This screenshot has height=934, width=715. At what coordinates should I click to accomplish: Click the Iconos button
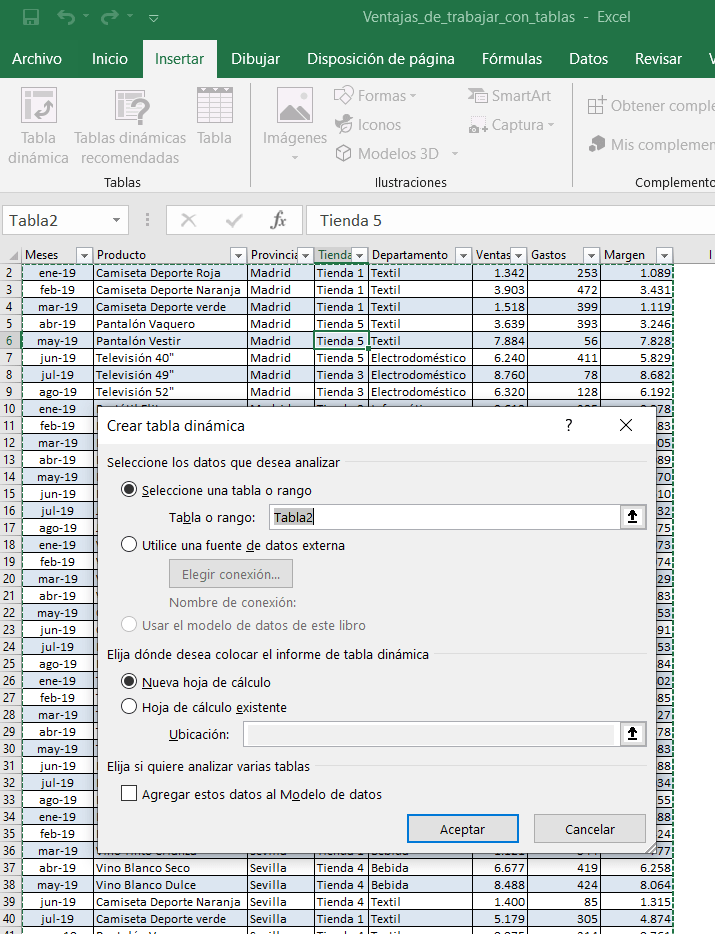tap(368, 124)
